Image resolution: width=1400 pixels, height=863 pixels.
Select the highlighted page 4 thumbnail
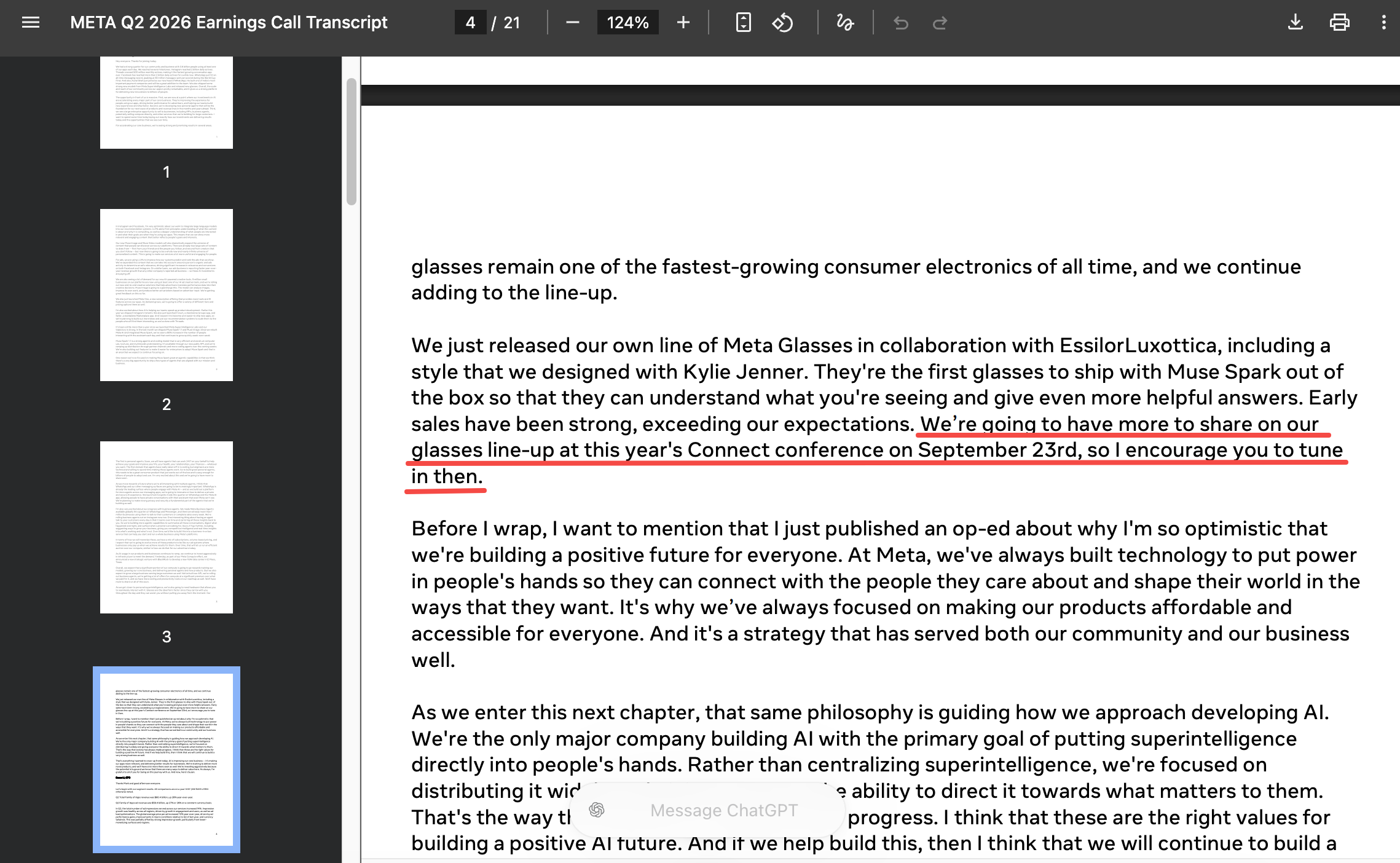(x=167, y=760)
